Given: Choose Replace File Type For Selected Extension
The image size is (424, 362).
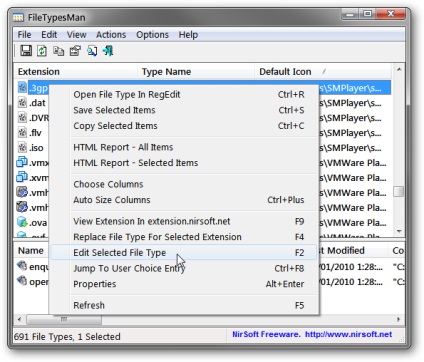Looking at the screenshot, I should pos(184,237).
